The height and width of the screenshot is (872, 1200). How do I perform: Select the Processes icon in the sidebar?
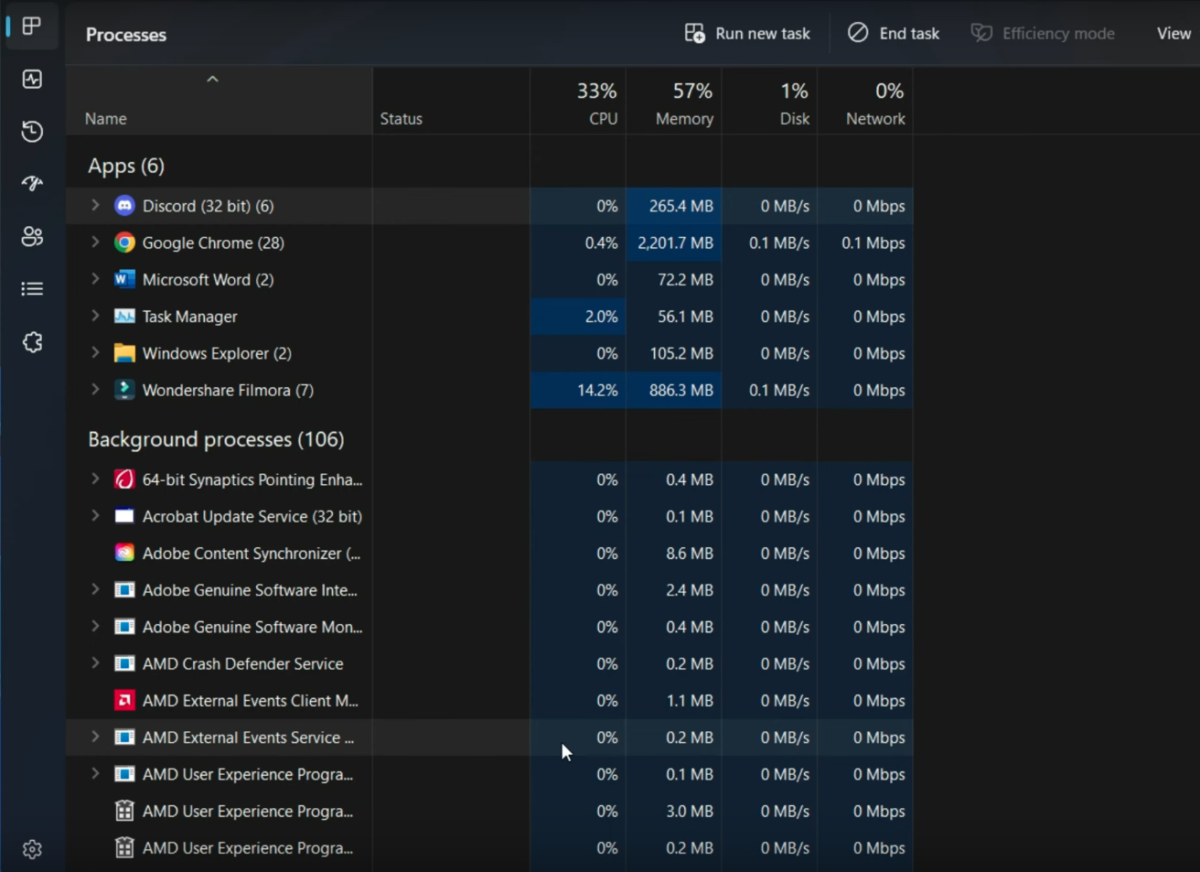31,27
